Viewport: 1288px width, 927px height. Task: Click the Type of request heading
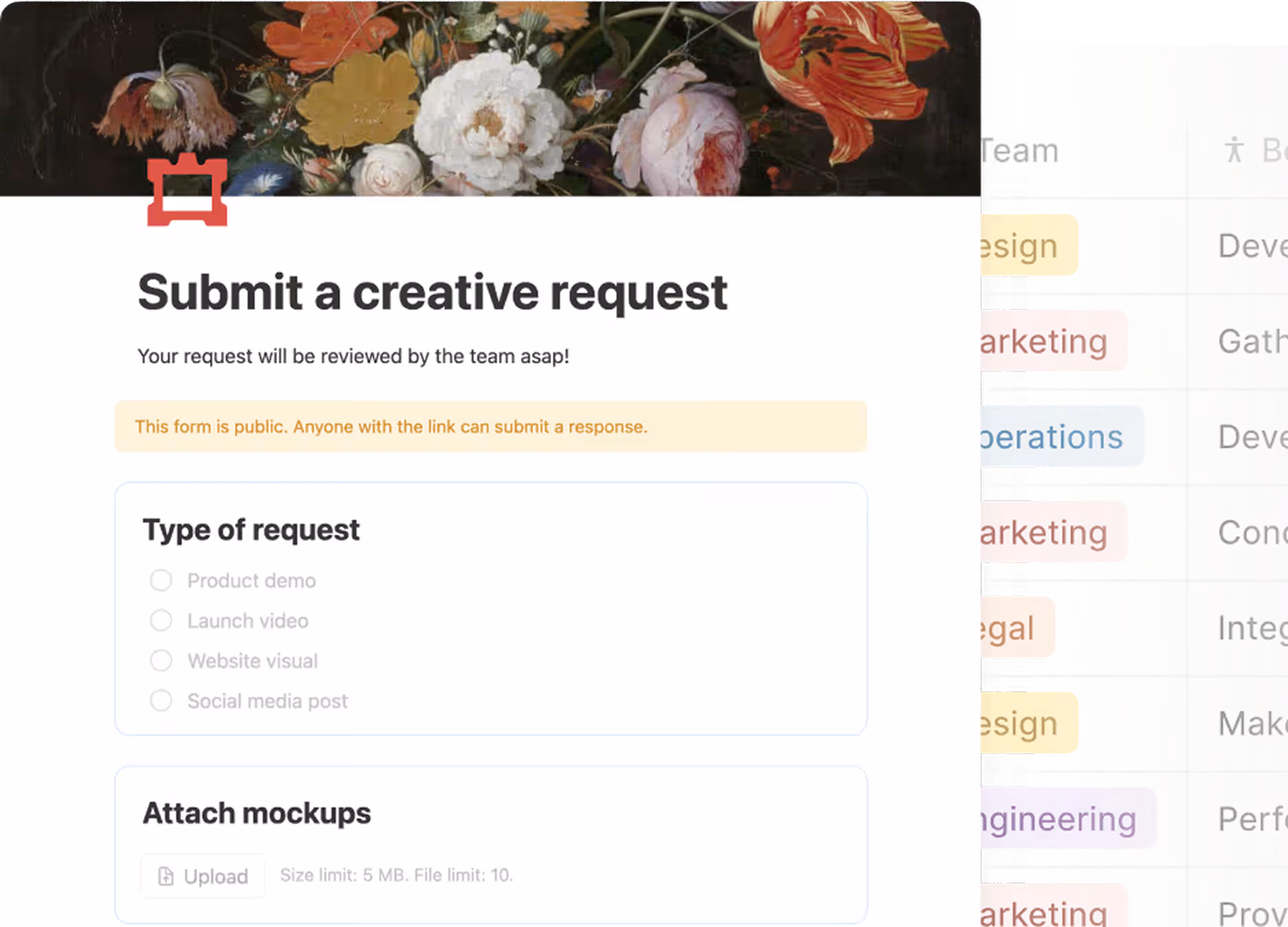[x=251, y=530]
